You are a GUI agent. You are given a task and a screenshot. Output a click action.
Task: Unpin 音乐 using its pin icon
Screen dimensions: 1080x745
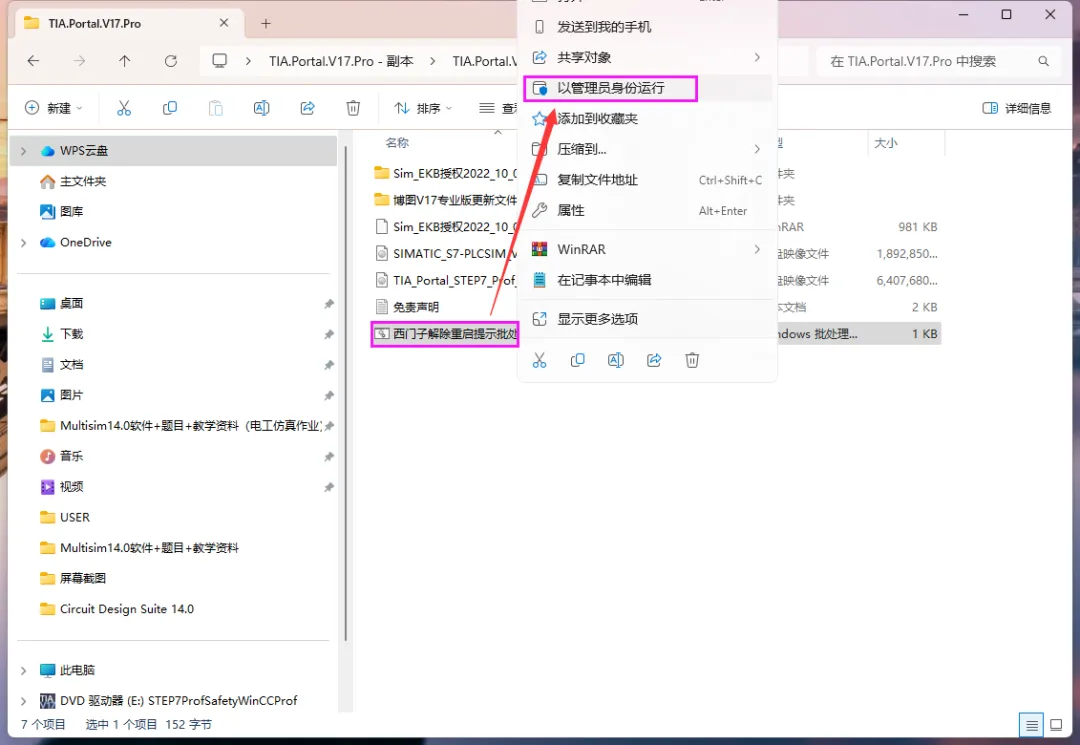pos(329,457)
